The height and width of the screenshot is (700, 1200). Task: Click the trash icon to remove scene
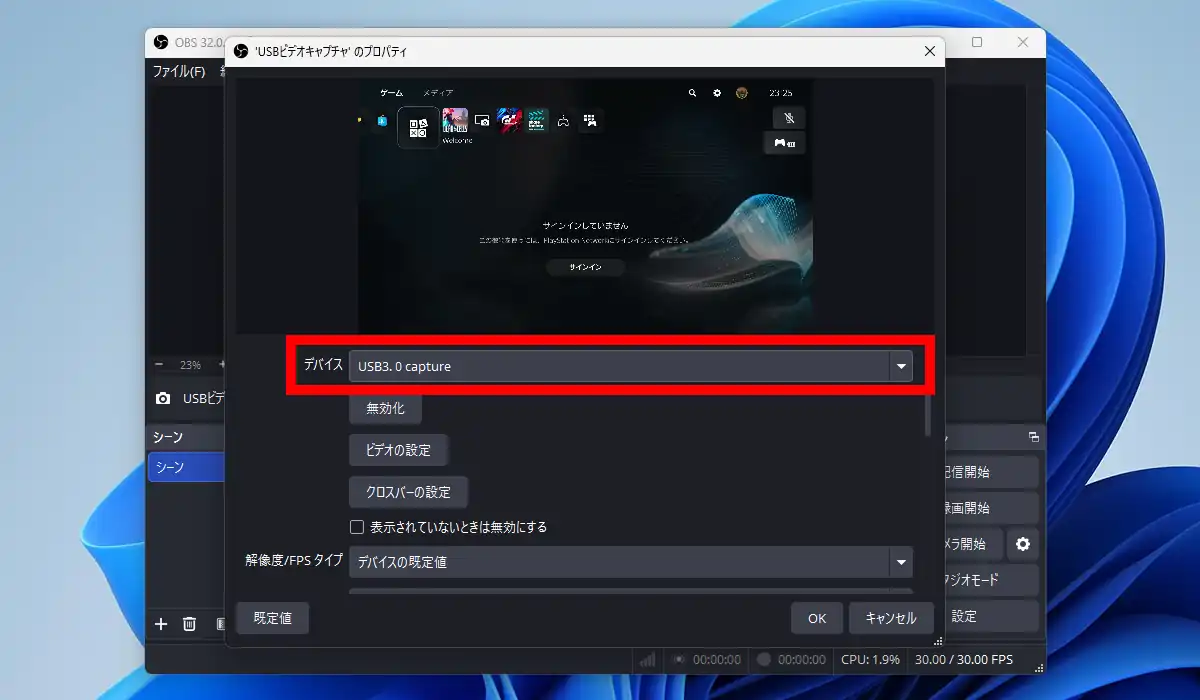point(189,624)
